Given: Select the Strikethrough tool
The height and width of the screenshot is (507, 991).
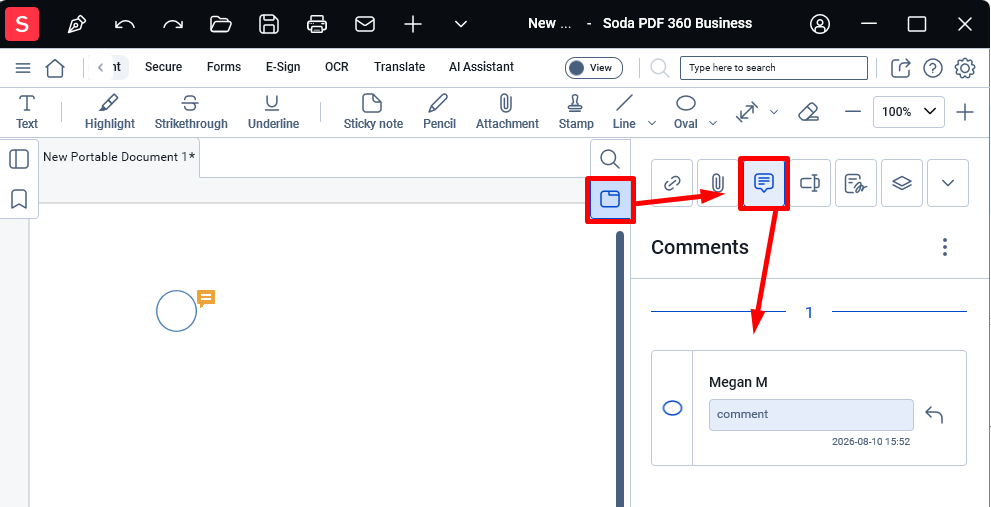Looking at the screenshot, I should point(191,112).
